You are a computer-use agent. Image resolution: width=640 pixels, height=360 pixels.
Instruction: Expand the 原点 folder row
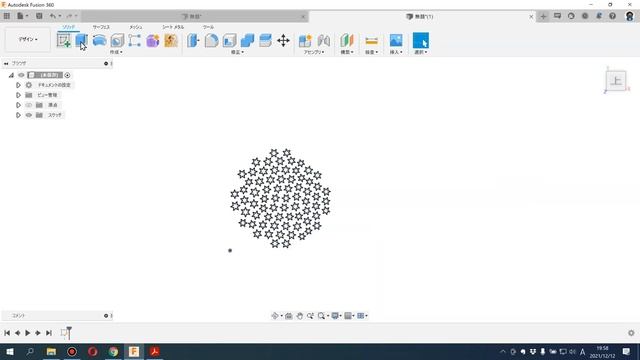(18, 105)
